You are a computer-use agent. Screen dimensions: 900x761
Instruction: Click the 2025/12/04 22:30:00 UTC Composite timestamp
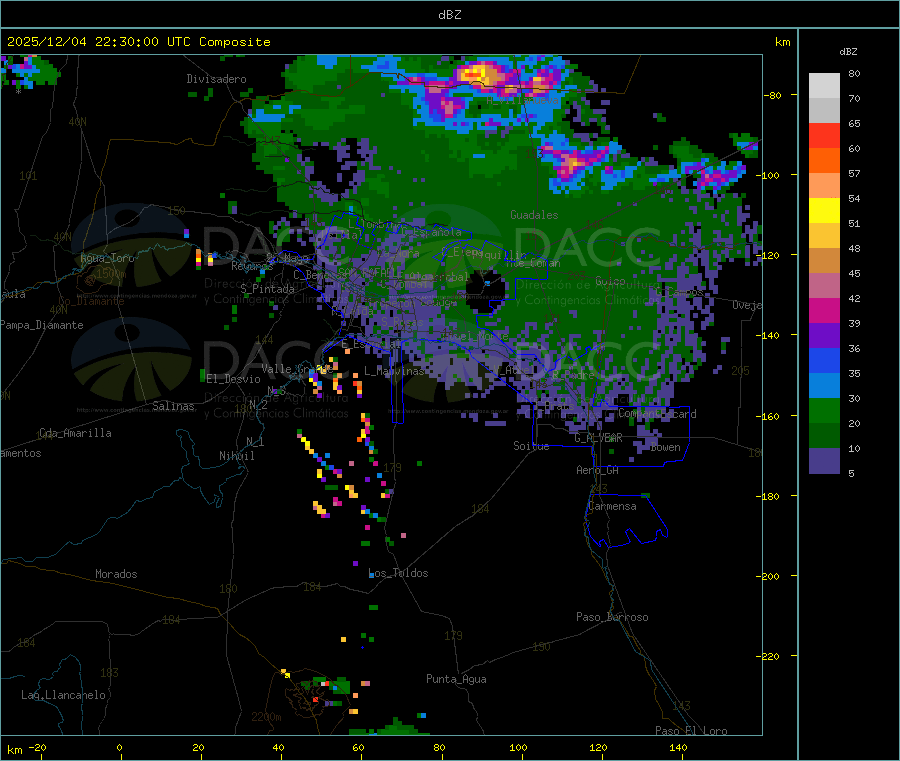pyautogui.click(x=138, y=42)
